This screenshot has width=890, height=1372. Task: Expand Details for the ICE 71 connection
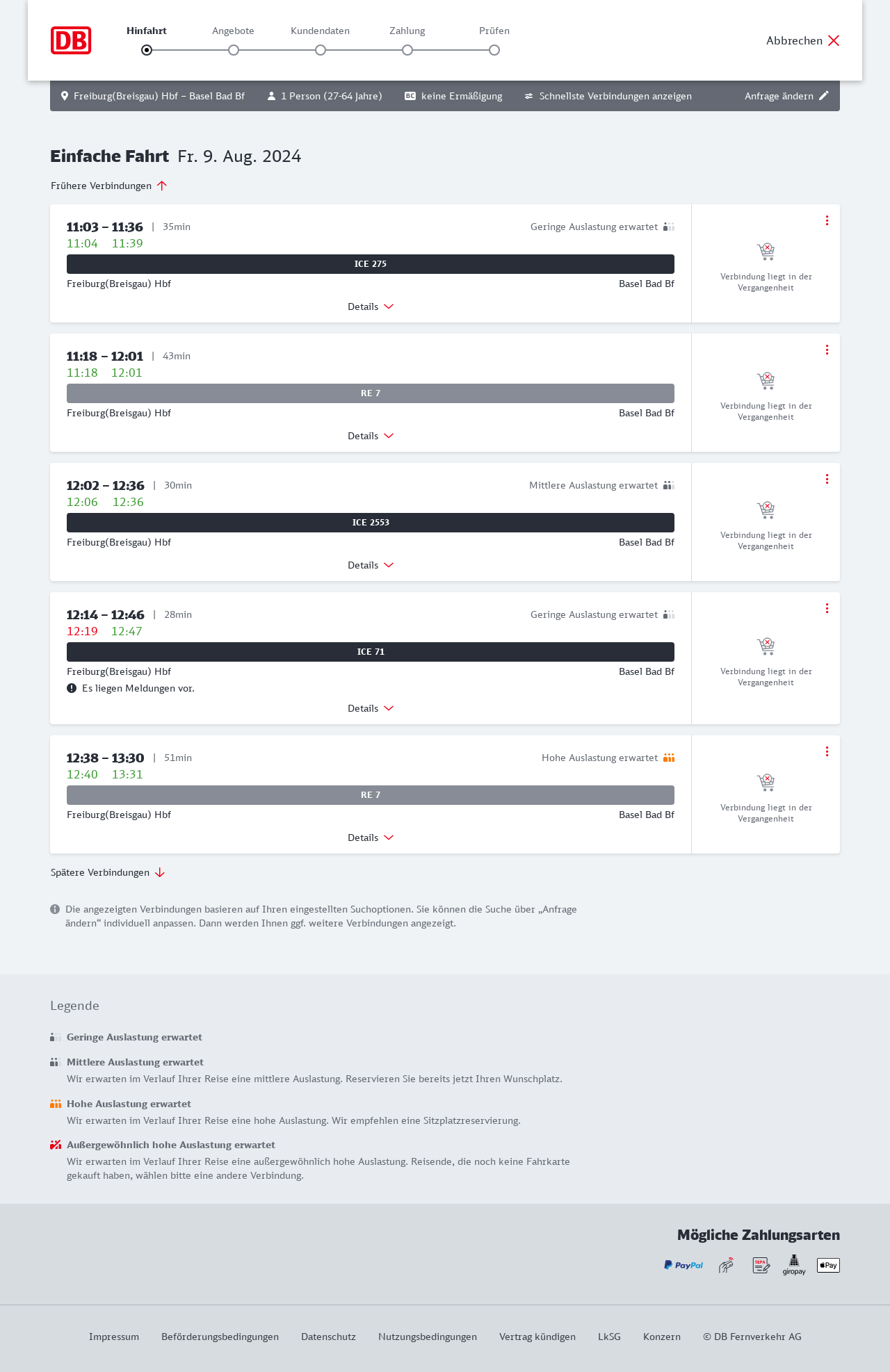point(371,708)
